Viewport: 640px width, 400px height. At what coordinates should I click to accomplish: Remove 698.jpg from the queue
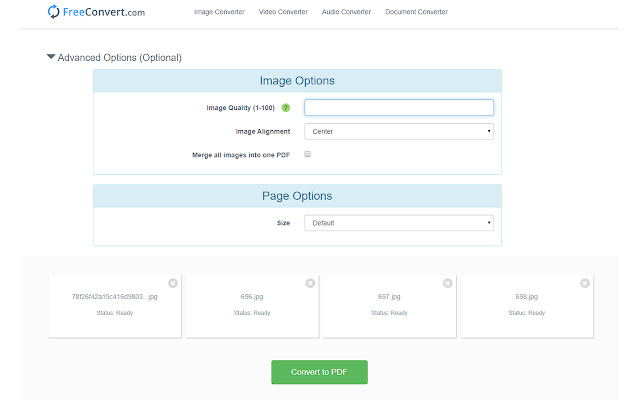tap(583, 283)
